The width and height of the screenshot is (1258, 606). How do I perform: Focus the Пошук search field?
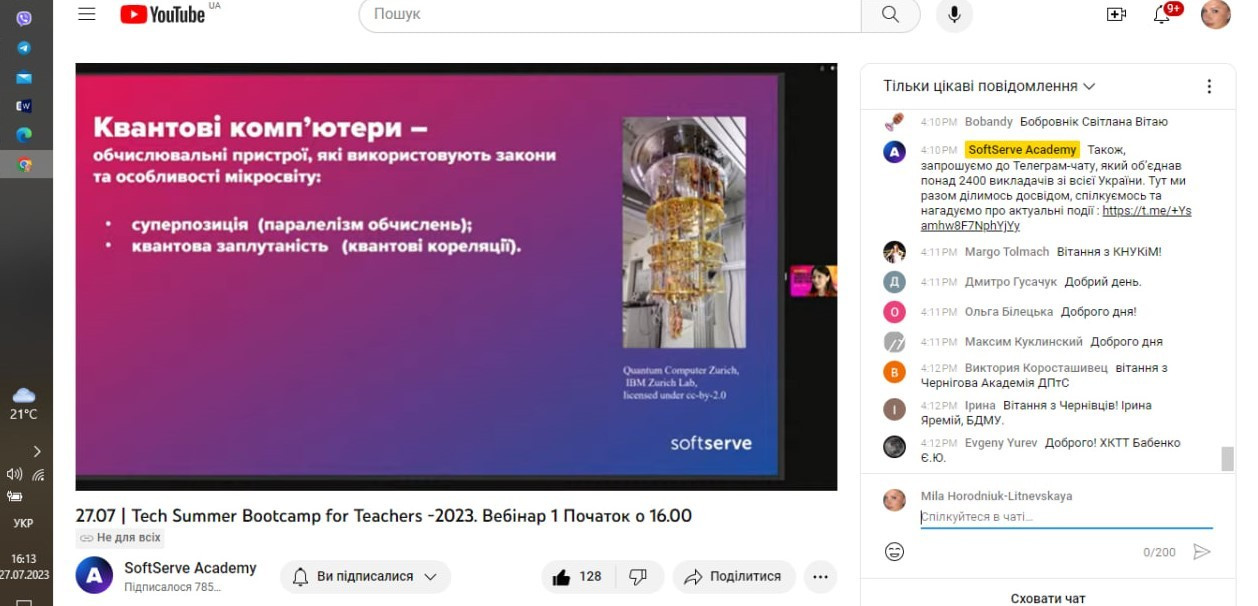click(610, 14)
